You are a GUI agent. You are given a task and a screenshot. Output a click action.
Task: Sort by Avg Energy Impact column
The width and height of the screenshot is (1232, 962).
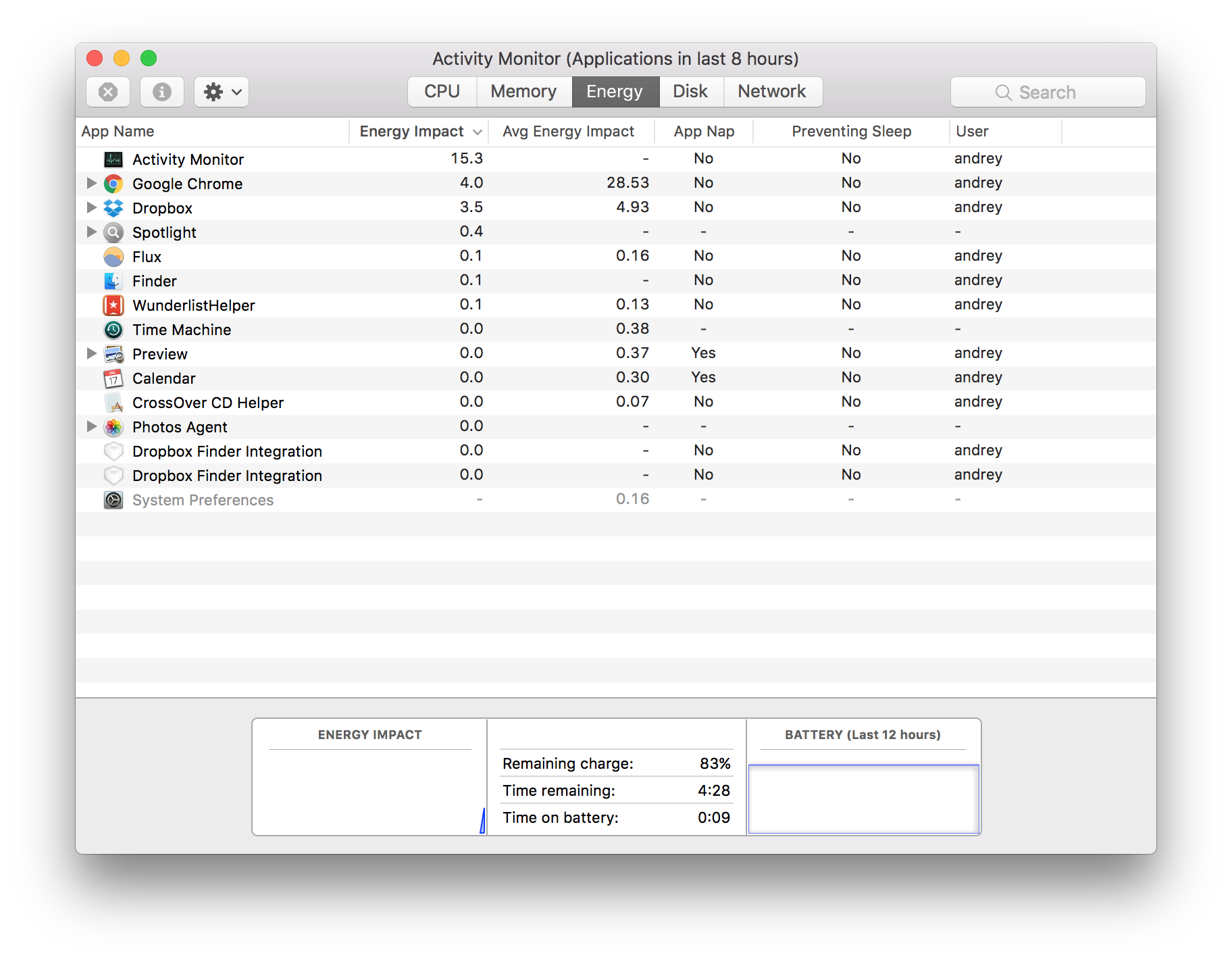(x=571, y=132)
